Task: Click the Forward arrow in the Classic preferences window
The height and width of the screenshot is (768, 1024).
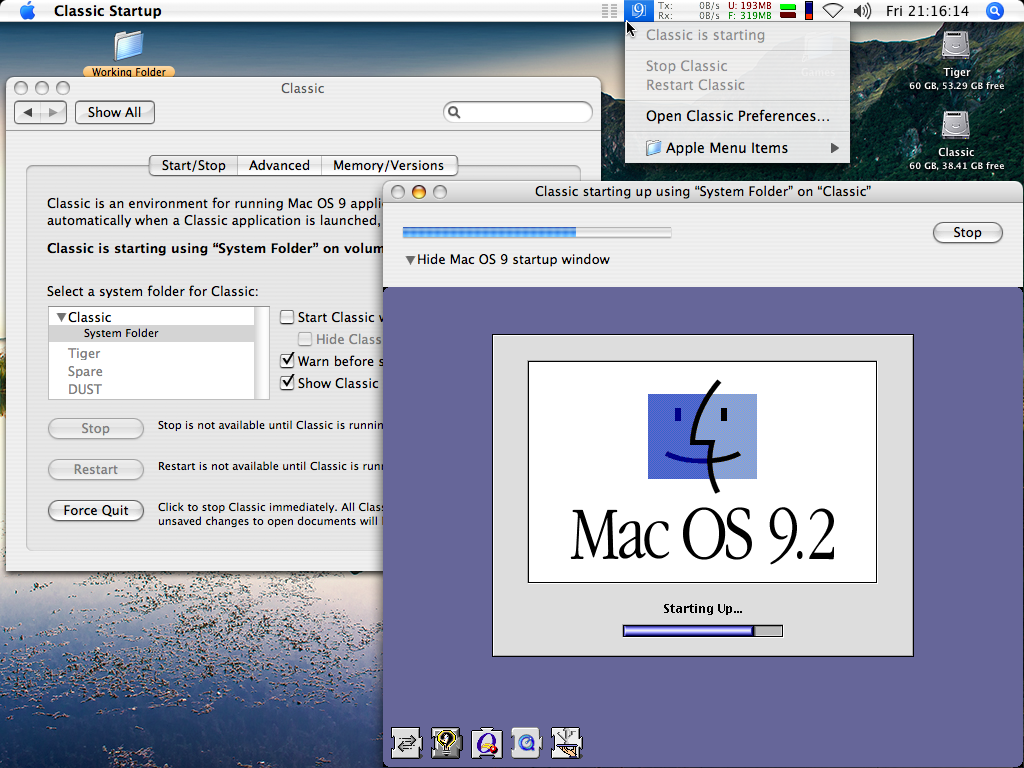Action: coord(54,112)
